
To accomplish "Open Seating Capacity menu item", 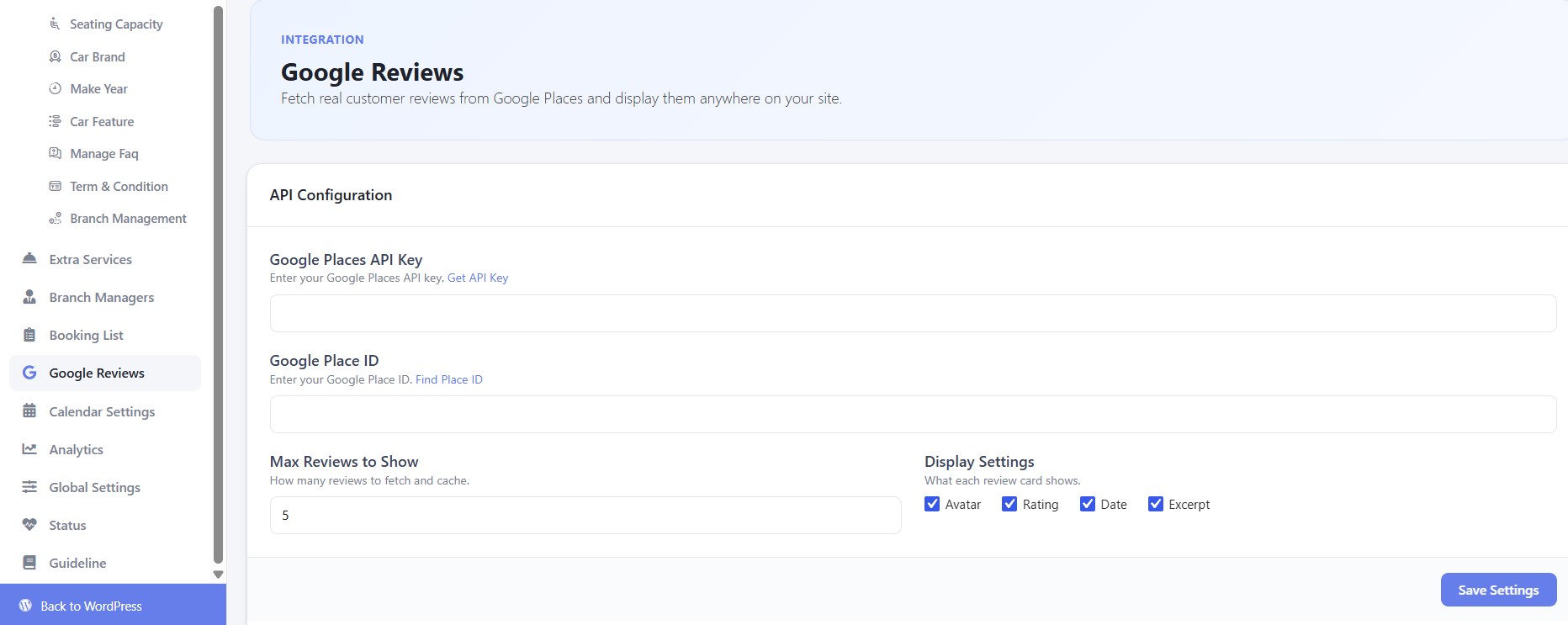I will [x=116, y=24].
